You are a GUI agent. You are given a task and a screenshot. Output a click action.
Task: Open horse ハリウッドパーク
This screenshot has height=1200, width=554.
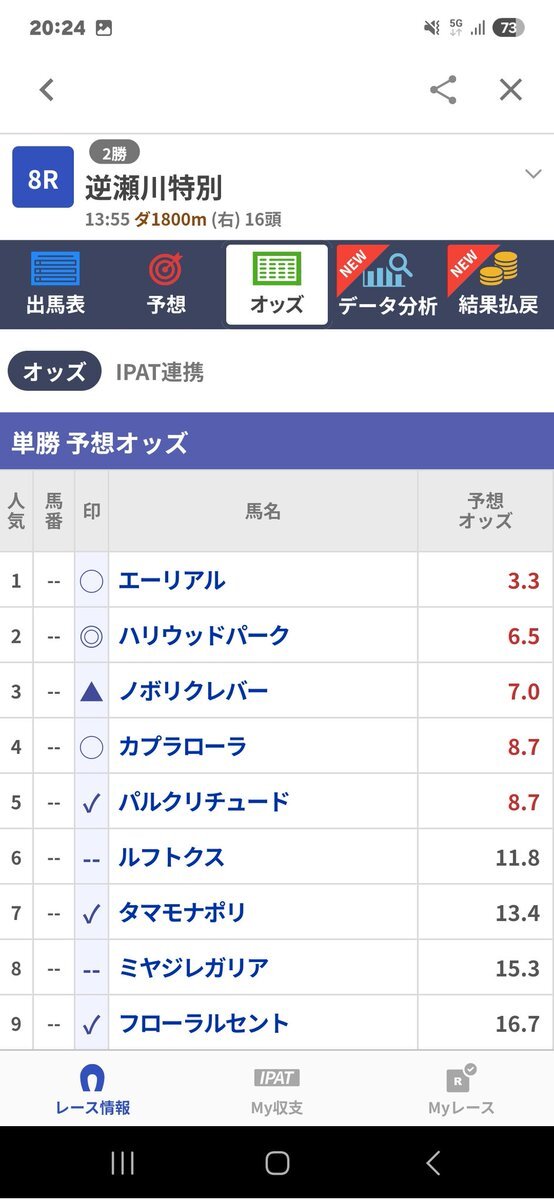pos(204,636)
